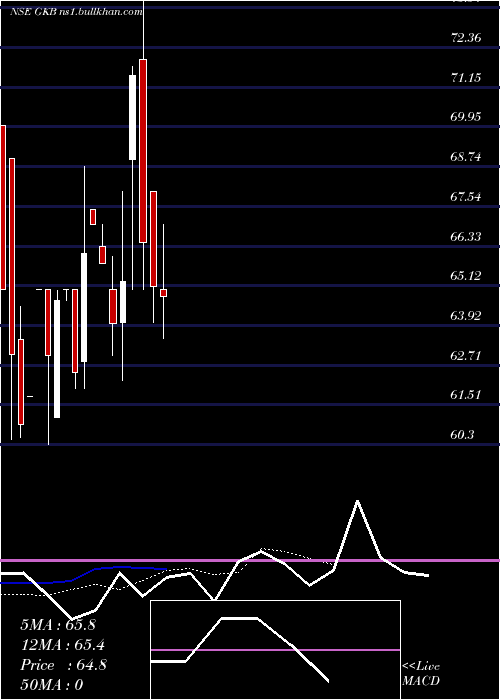
Task: Click the 72.36 price axis label
Action: 467,38
